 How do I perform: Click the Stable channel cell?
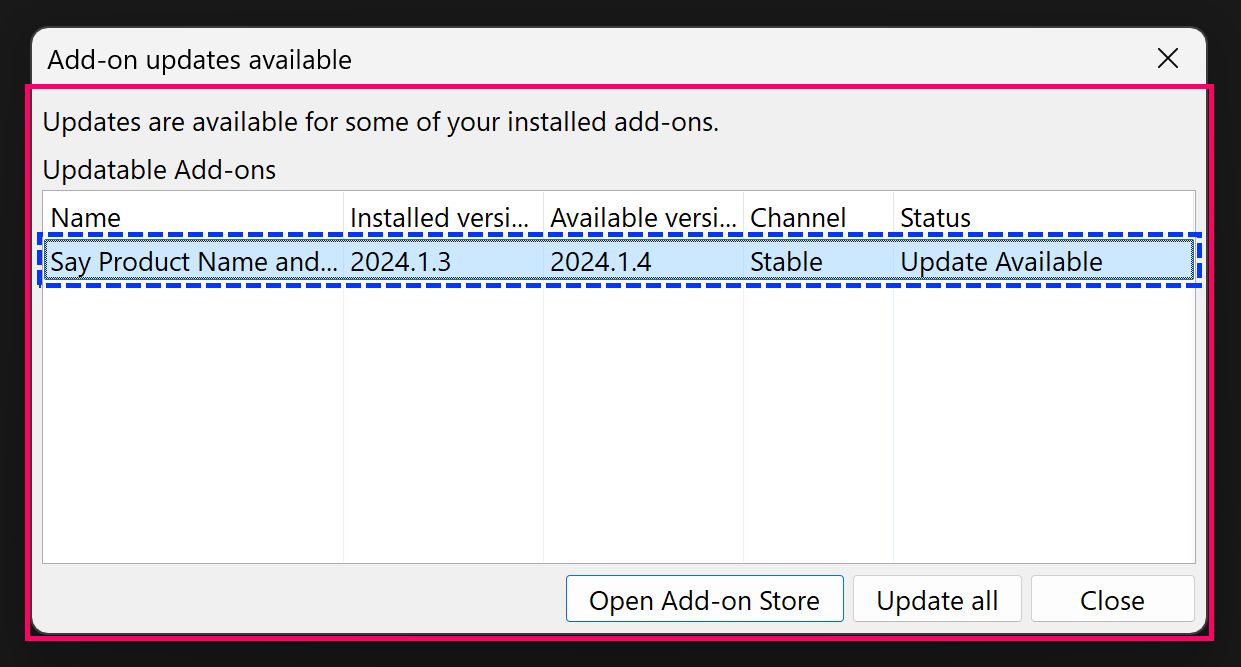(x=786, y=261)
